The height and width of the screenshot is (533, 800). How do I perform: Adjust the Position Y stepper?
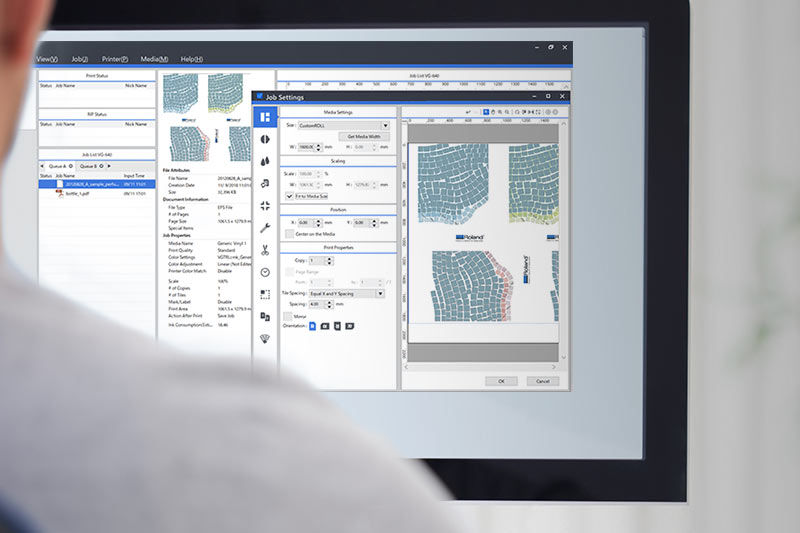[374, 223]
